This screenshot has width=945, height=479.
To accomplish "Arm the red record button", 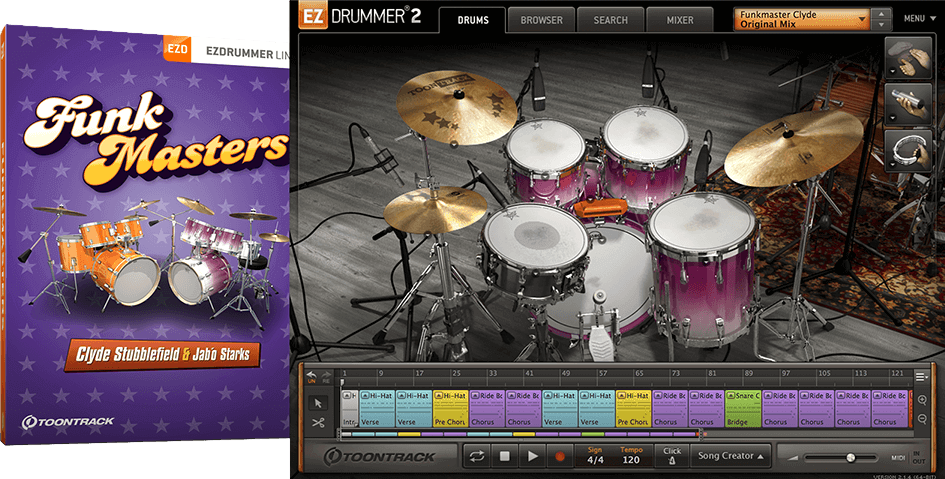I will [x=560, y=457].
